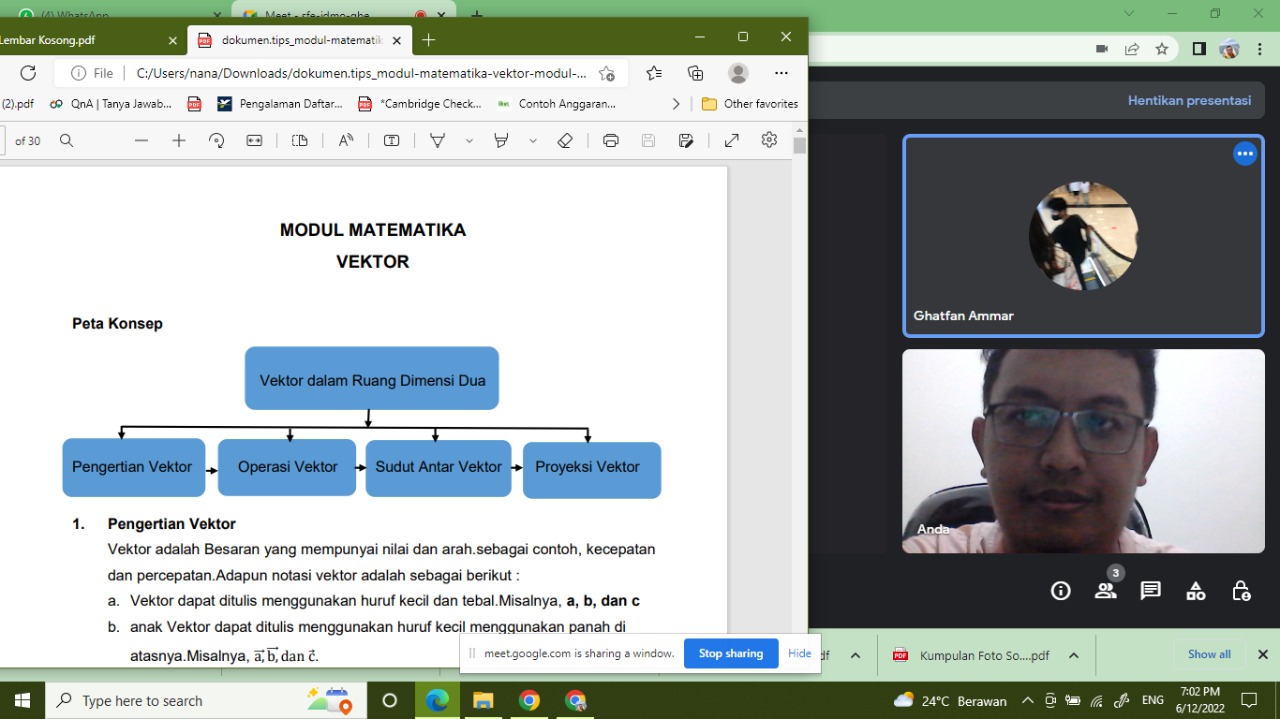Open Meet activities shapes icon

[x=1196, y=590]
